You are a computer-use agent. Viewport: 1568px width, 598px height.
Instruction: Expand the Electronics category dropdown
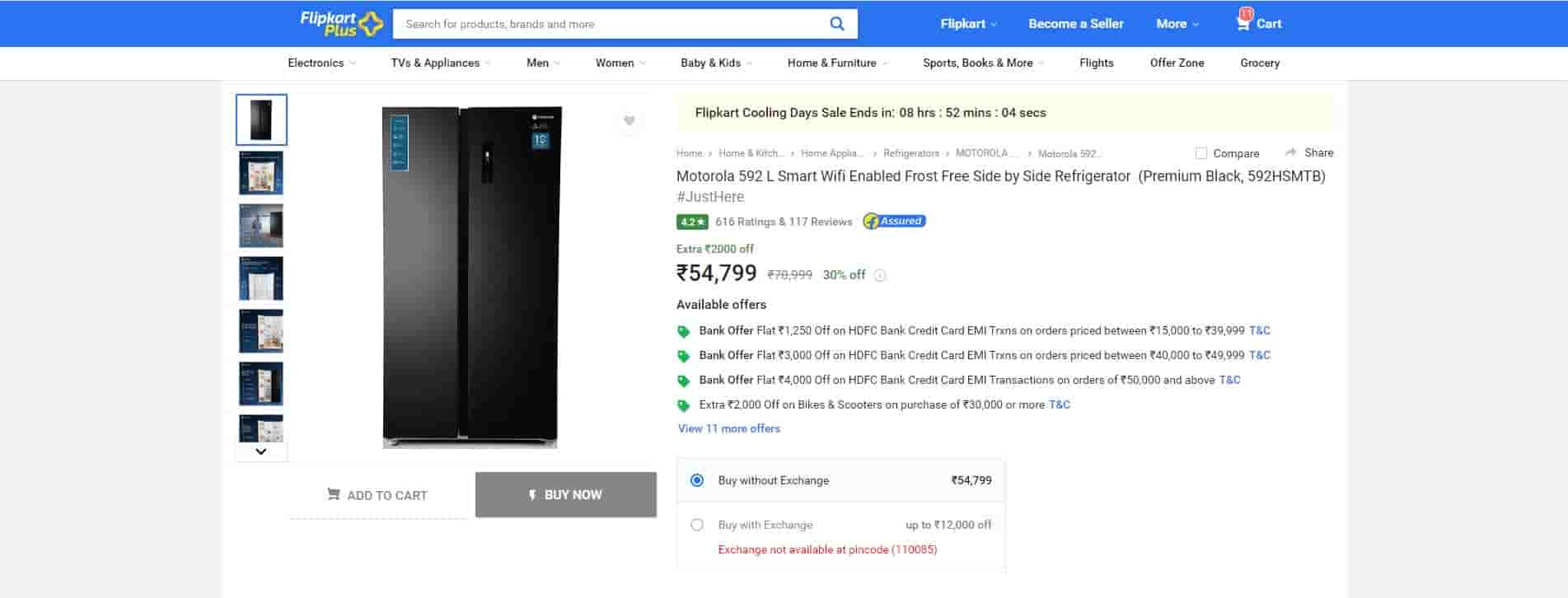(321, 63)
